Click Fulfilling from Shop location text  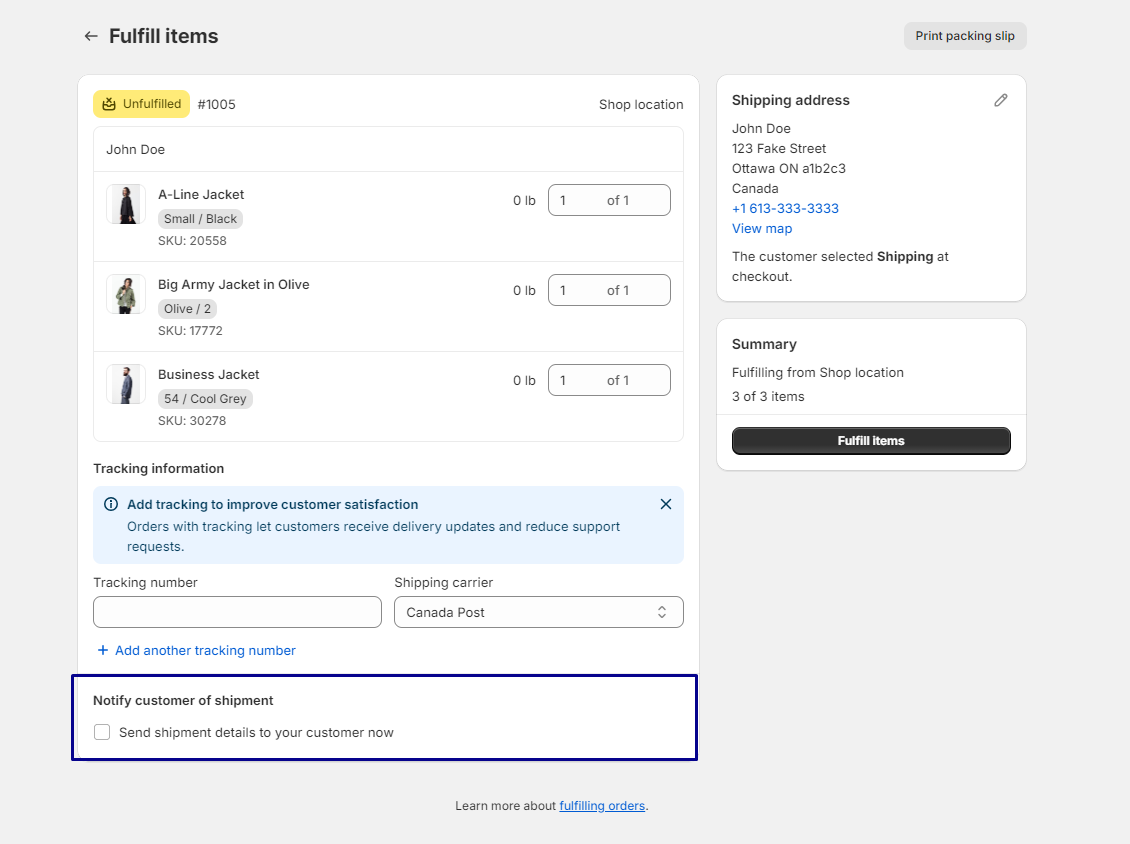[x=817, y=373]
